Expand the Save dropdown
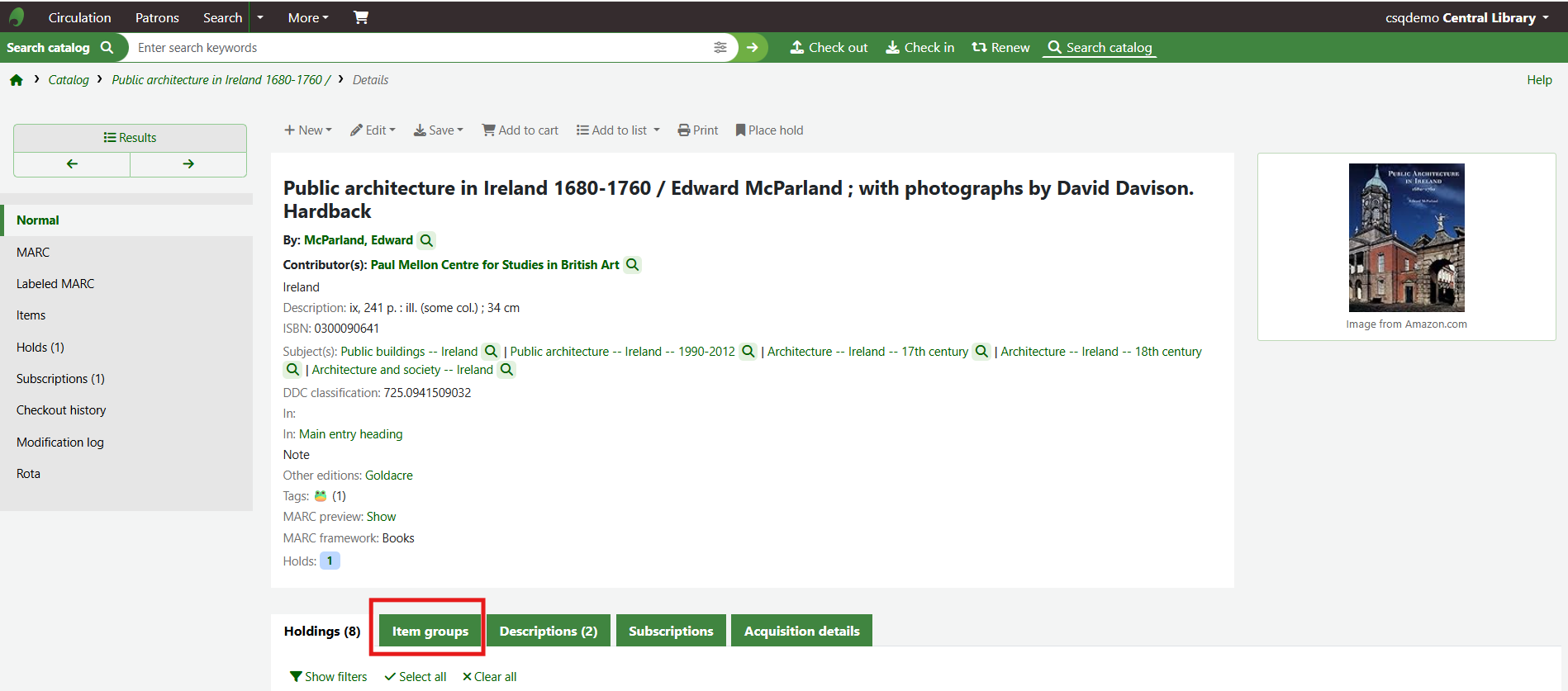 [439, 130]
